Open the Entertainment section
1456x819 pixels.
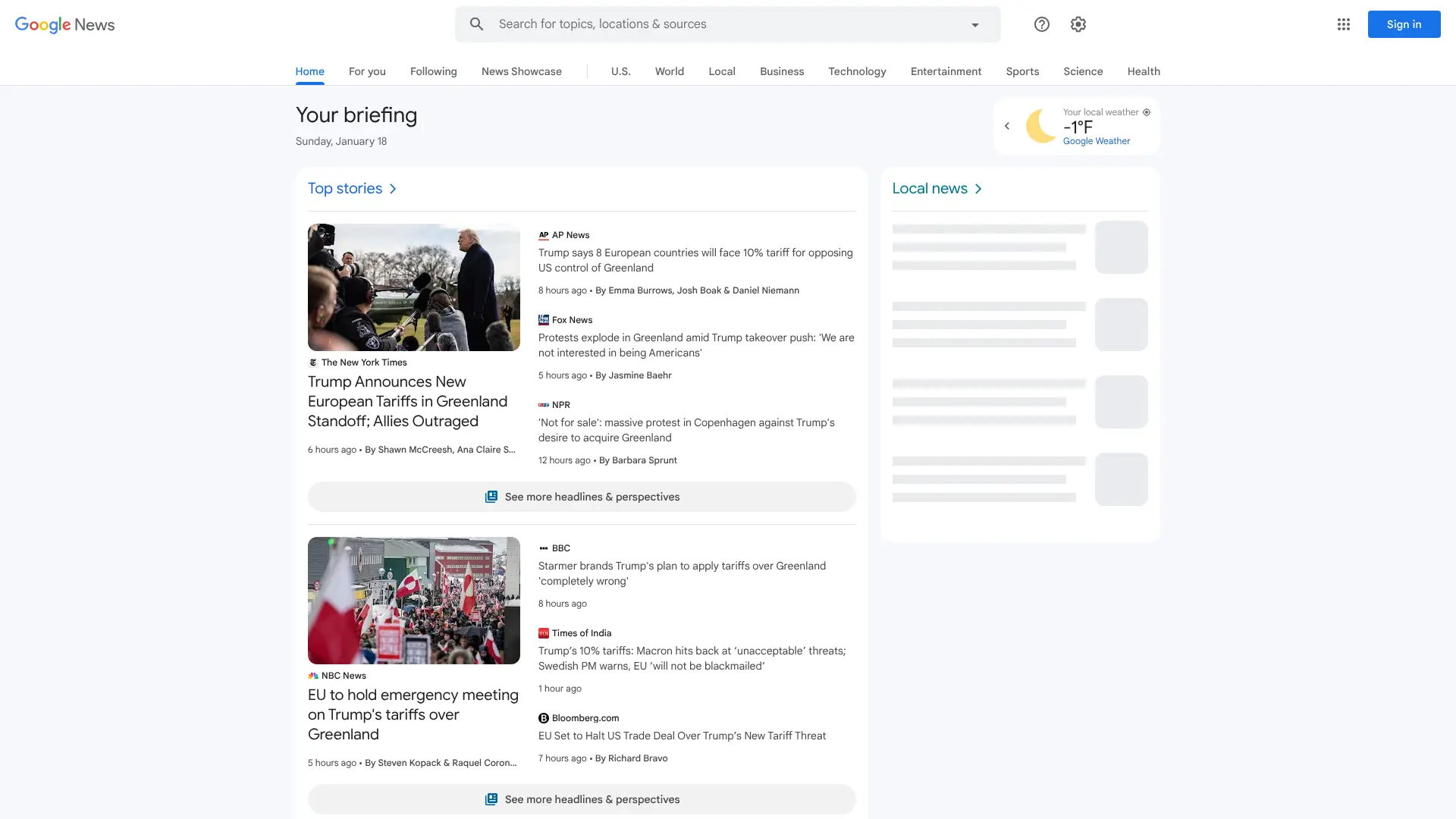click(x=946, y=71)
